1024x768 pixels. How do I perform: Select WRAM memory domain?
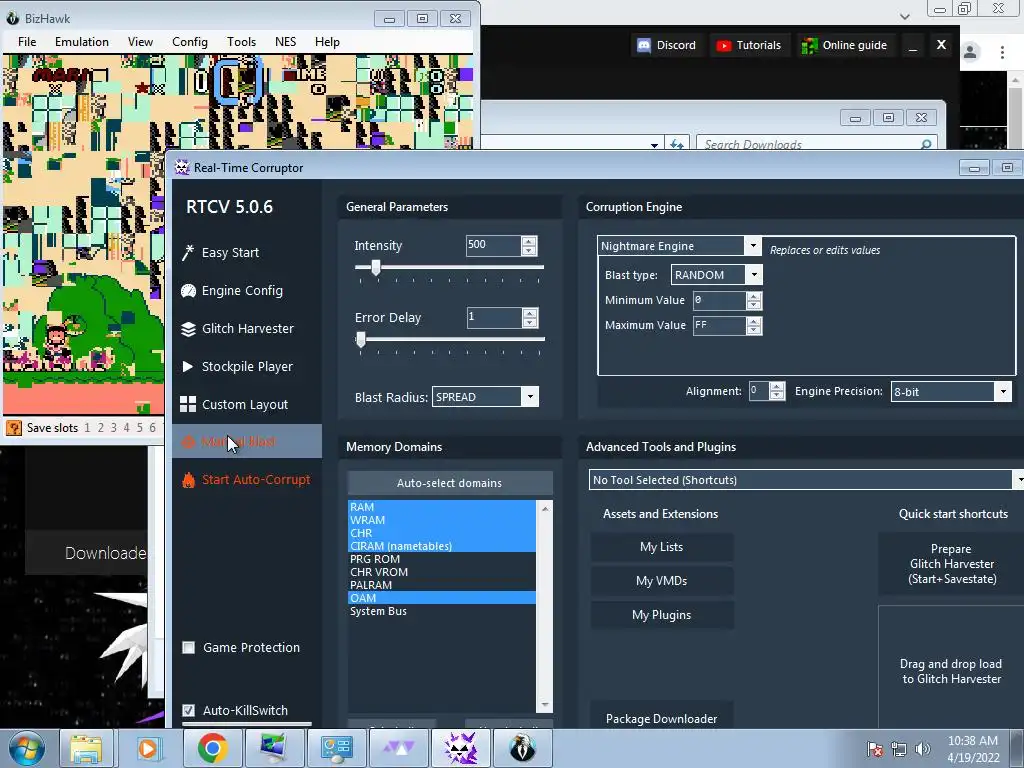(441, 520)
